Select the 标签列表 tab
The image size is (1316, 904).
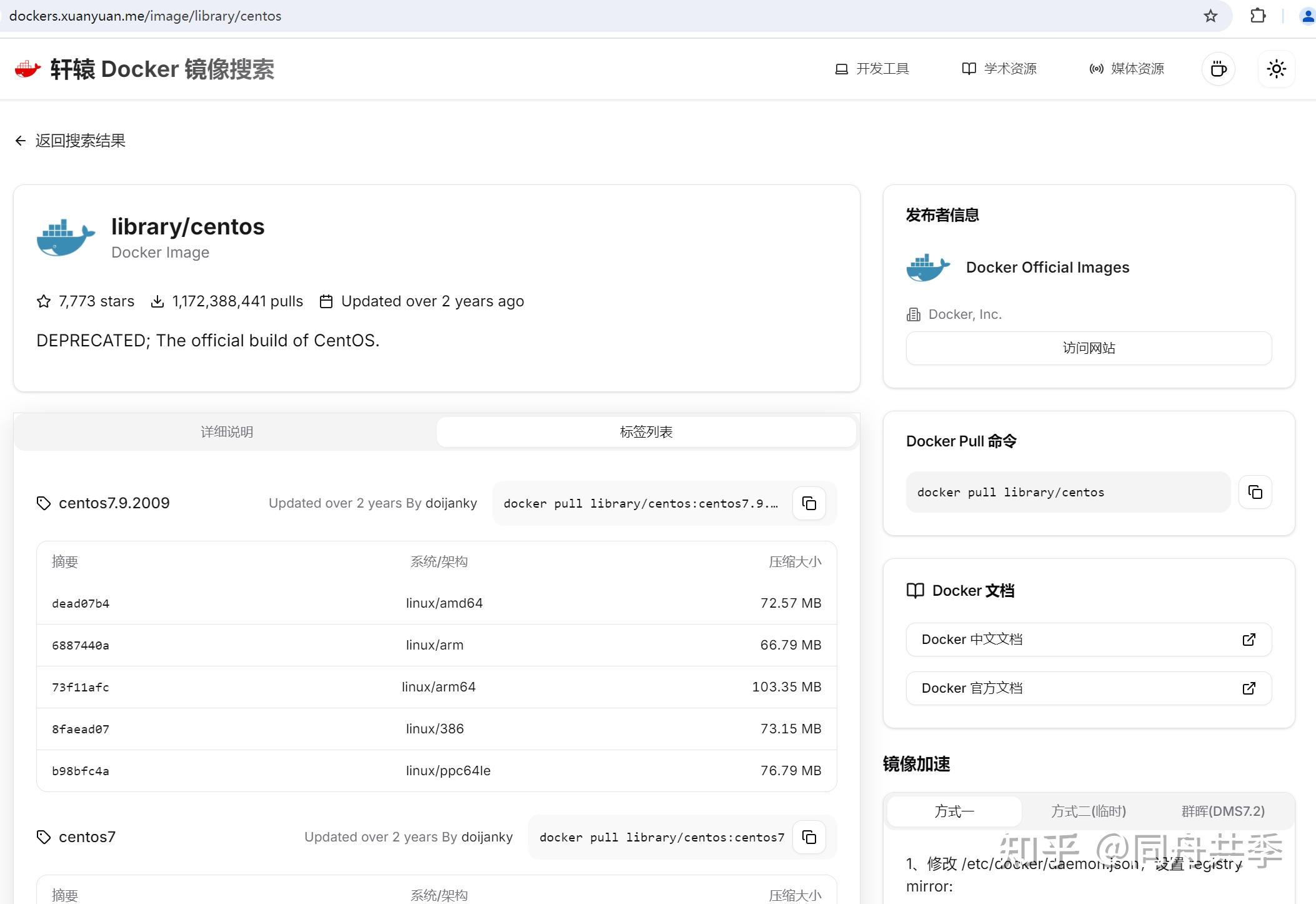coord(646,431)
